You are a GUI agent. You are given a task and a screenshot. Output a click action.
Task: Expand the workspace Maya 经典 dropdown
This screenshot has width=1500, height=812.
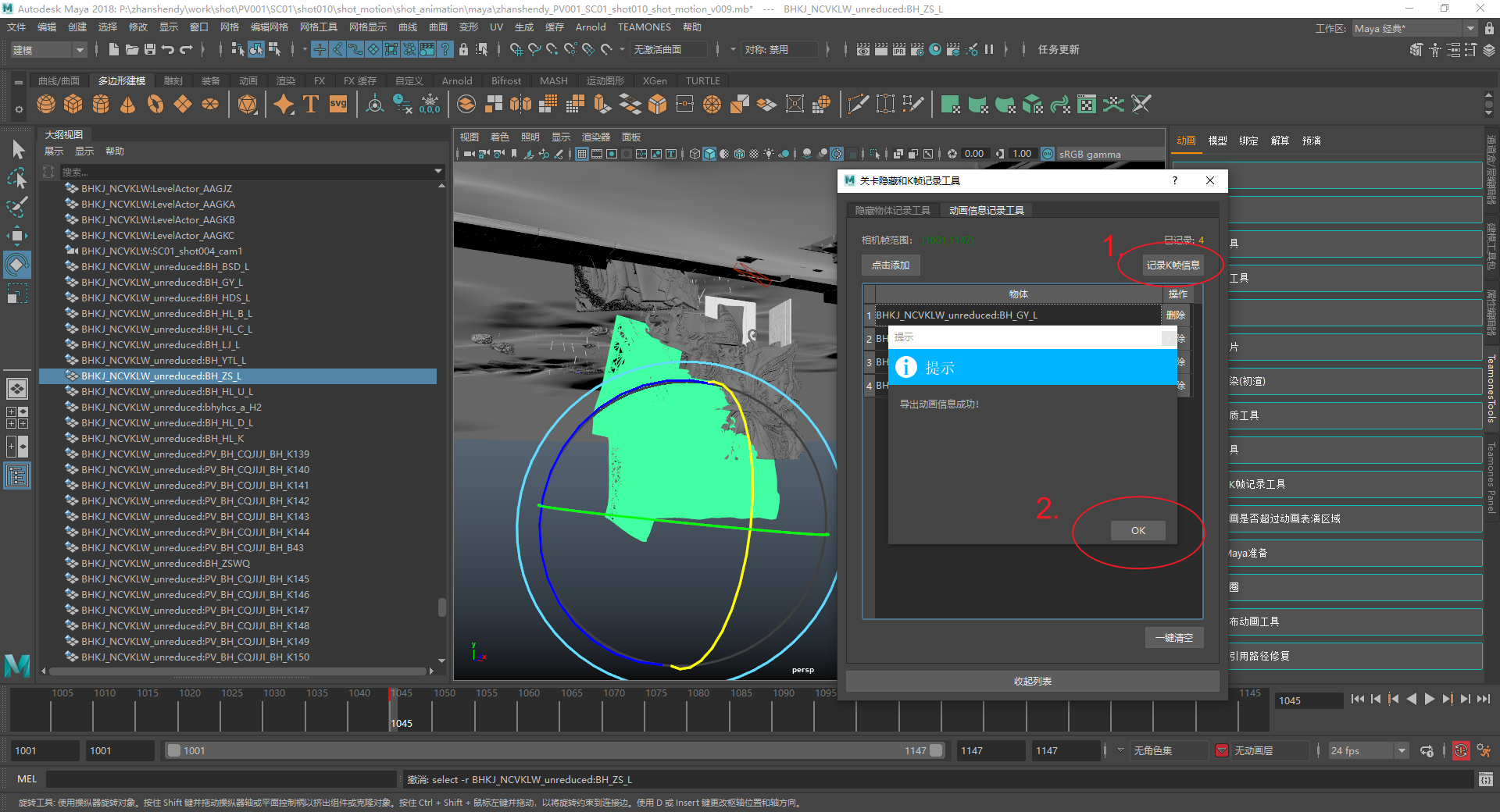tap(1470, 29)
